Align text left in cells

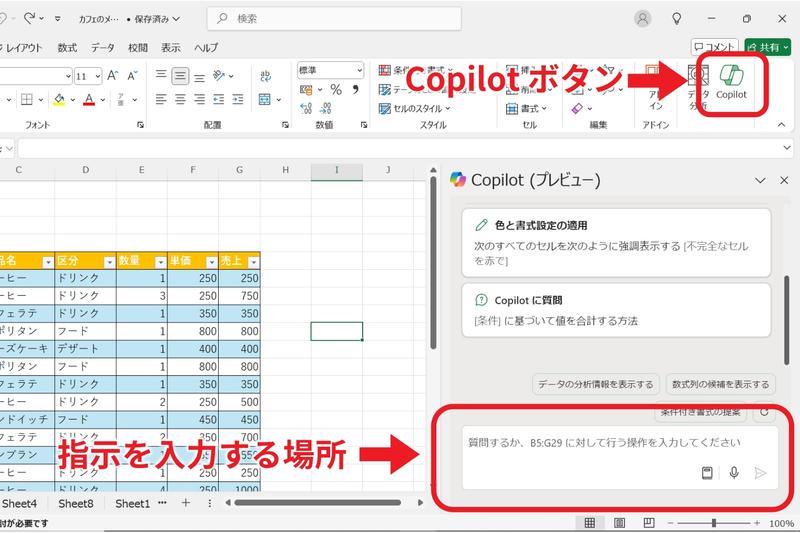pos(161,99)
